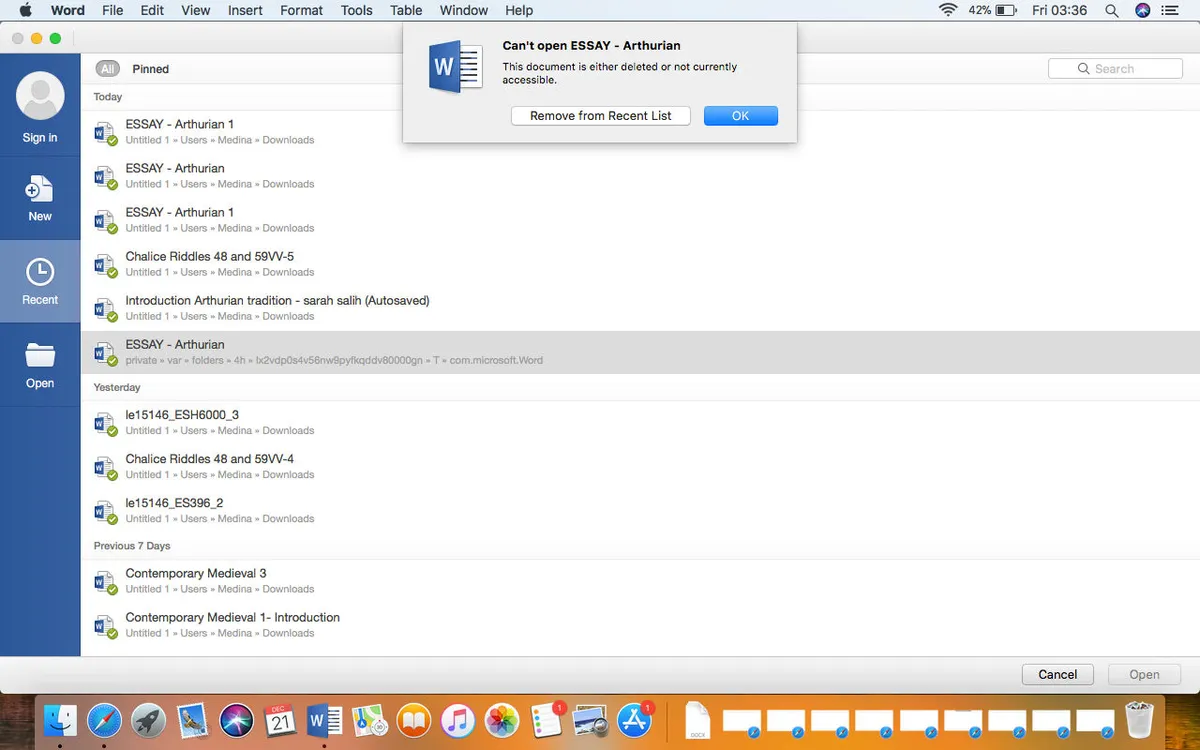Click the document icon beside le15146_ESH6000_3
Viewport: 1200px width, 750px height.
(x=105, y=422)
